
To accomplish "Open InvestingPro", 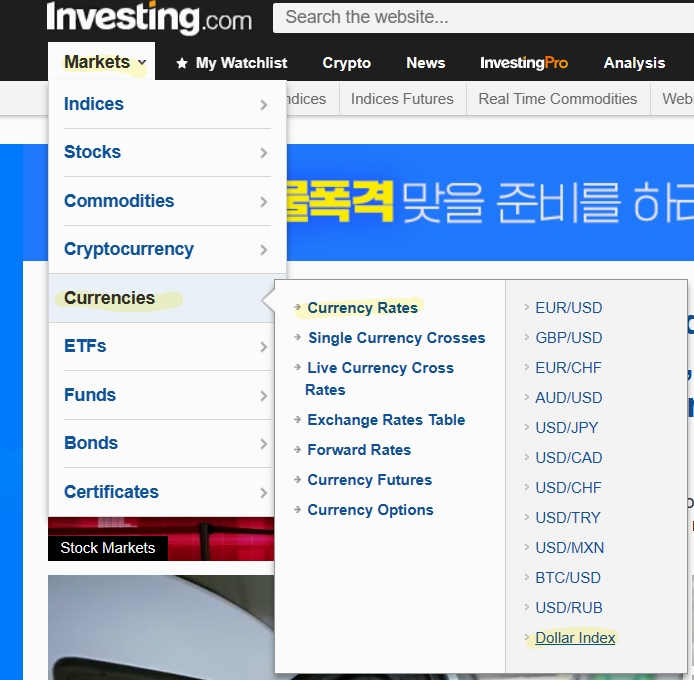I will pos(524,63).
